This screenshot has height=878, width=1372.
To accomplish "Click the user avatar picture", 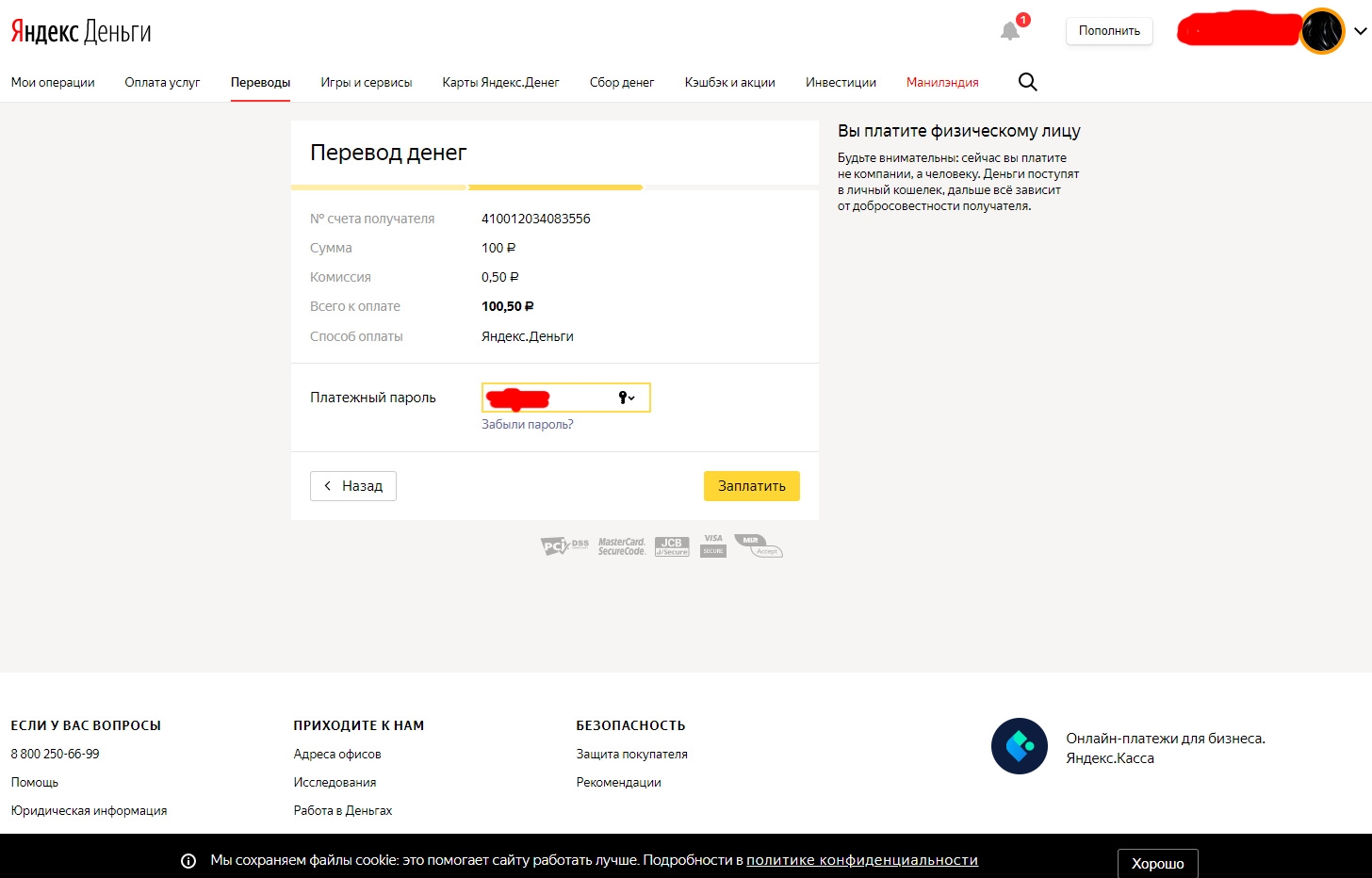I will coord(1321,31).
